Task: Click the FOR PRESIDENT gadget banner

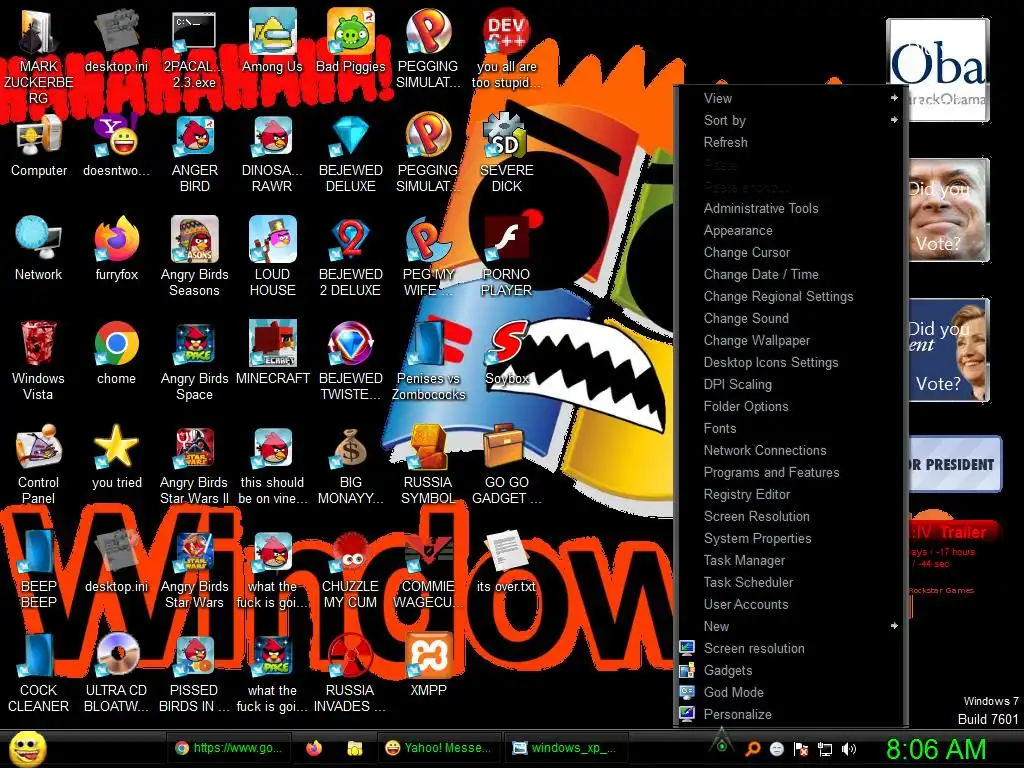Action: [x=955, y=464]
